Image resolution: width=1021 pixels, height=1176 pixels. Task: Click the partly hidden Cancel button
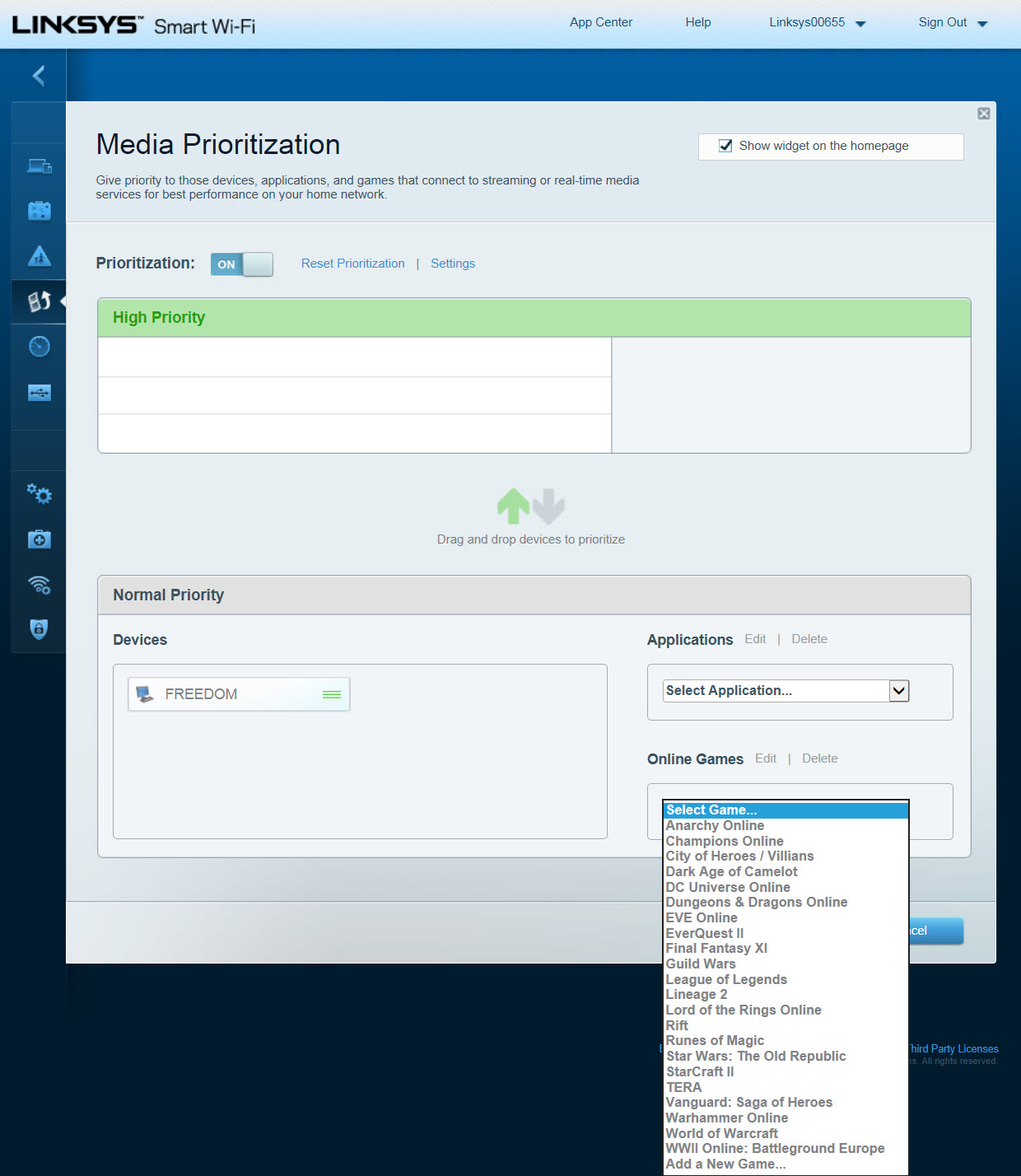click(x=936, y=931)
